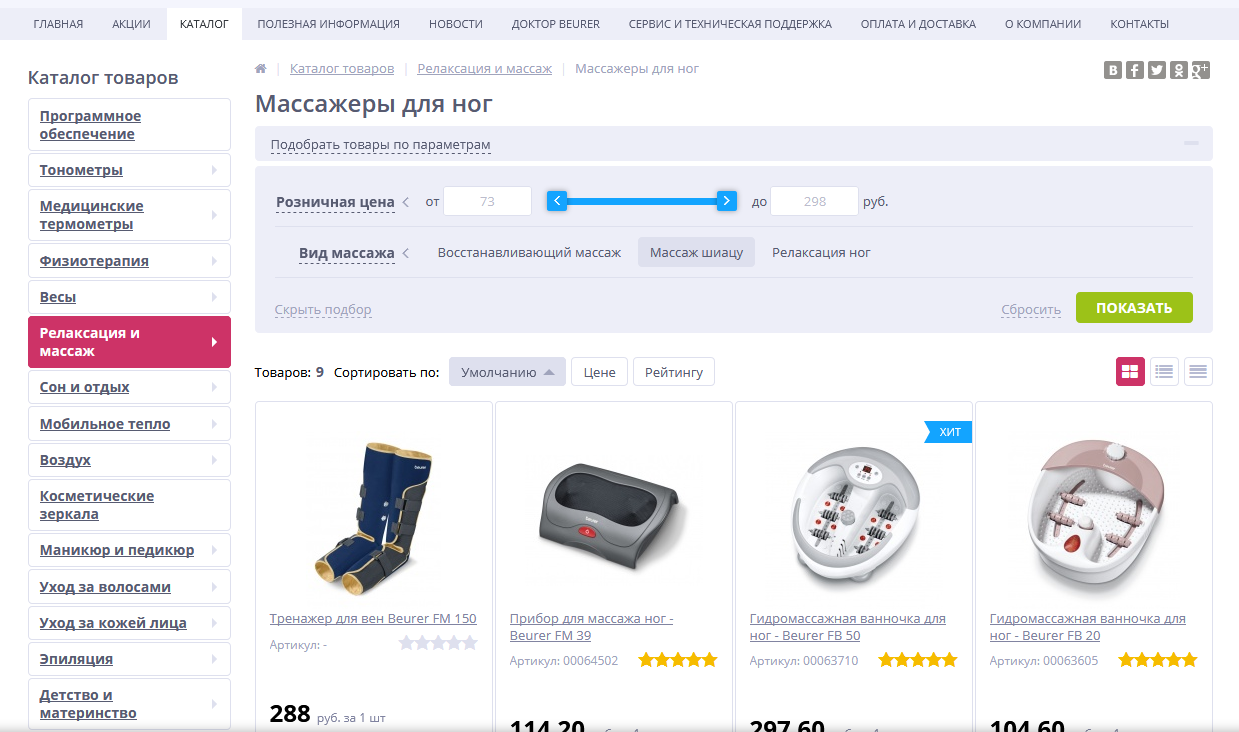
Task: Click star rating of Beurer FB 20
Action: point(1158,660)
